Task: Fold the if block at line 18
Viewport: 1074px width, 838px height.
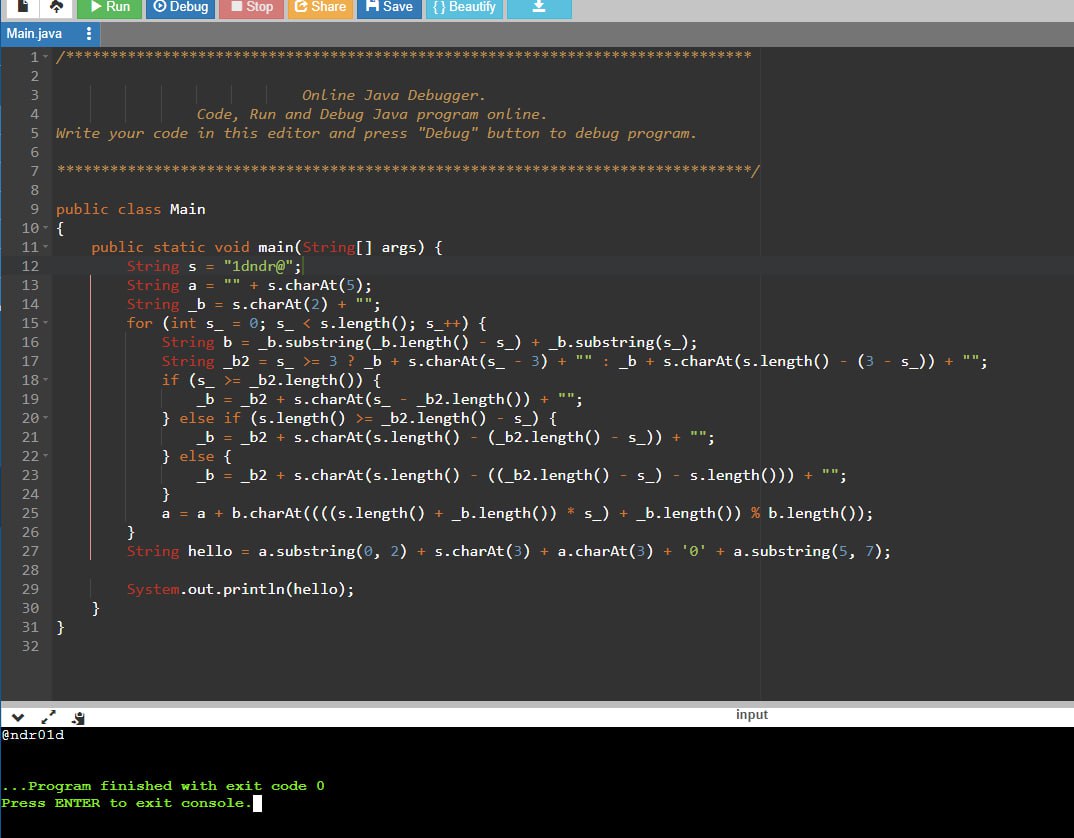Action: (x=46, y=380)
